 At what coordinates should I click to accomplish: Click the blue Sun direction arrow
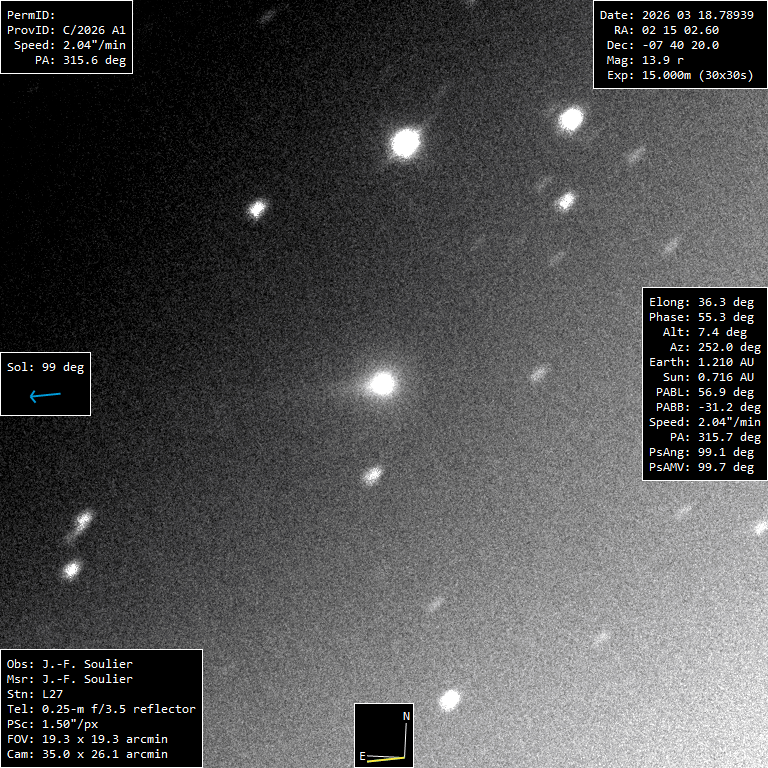click(x=45, y=396)
